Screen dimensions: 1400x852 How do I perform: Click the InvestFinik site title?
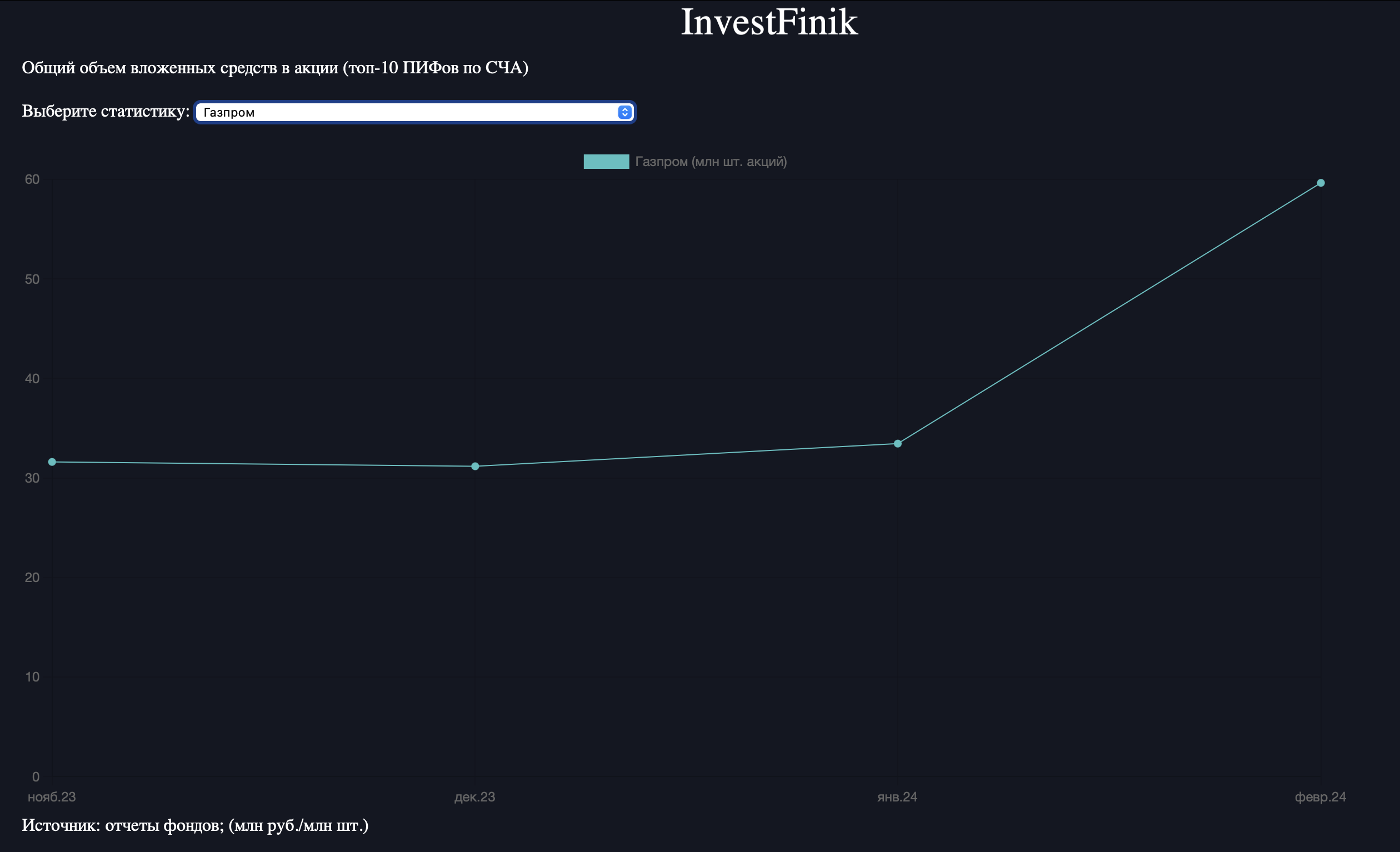pyautogui.click(x=769, y=23)
